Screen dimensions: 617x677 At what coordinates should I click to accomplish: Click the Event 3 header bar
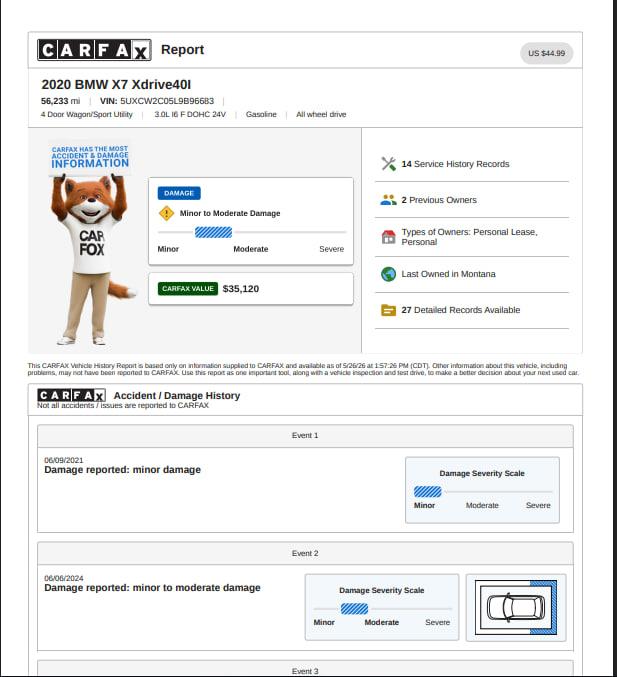[x=305, y=668]
